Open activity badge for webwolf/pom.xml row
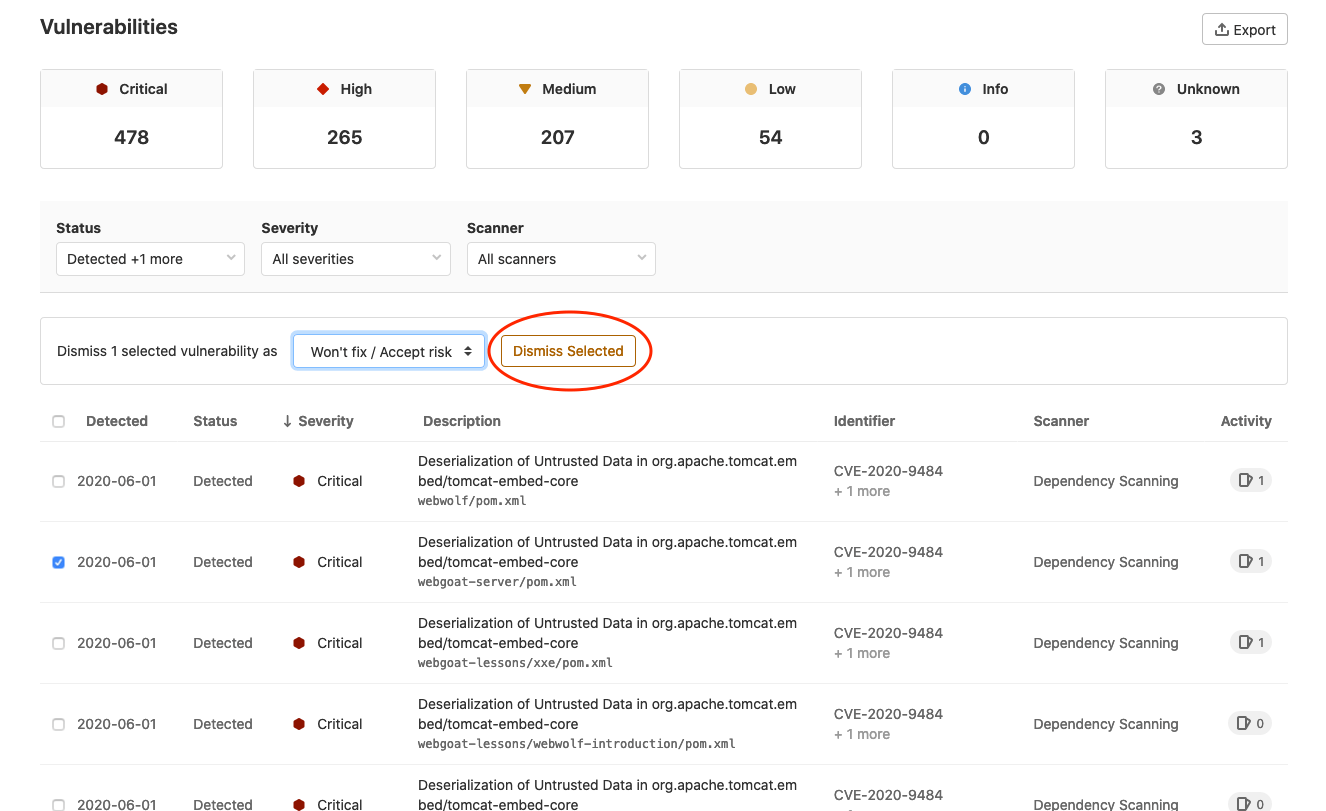 tap(1250, 481)
